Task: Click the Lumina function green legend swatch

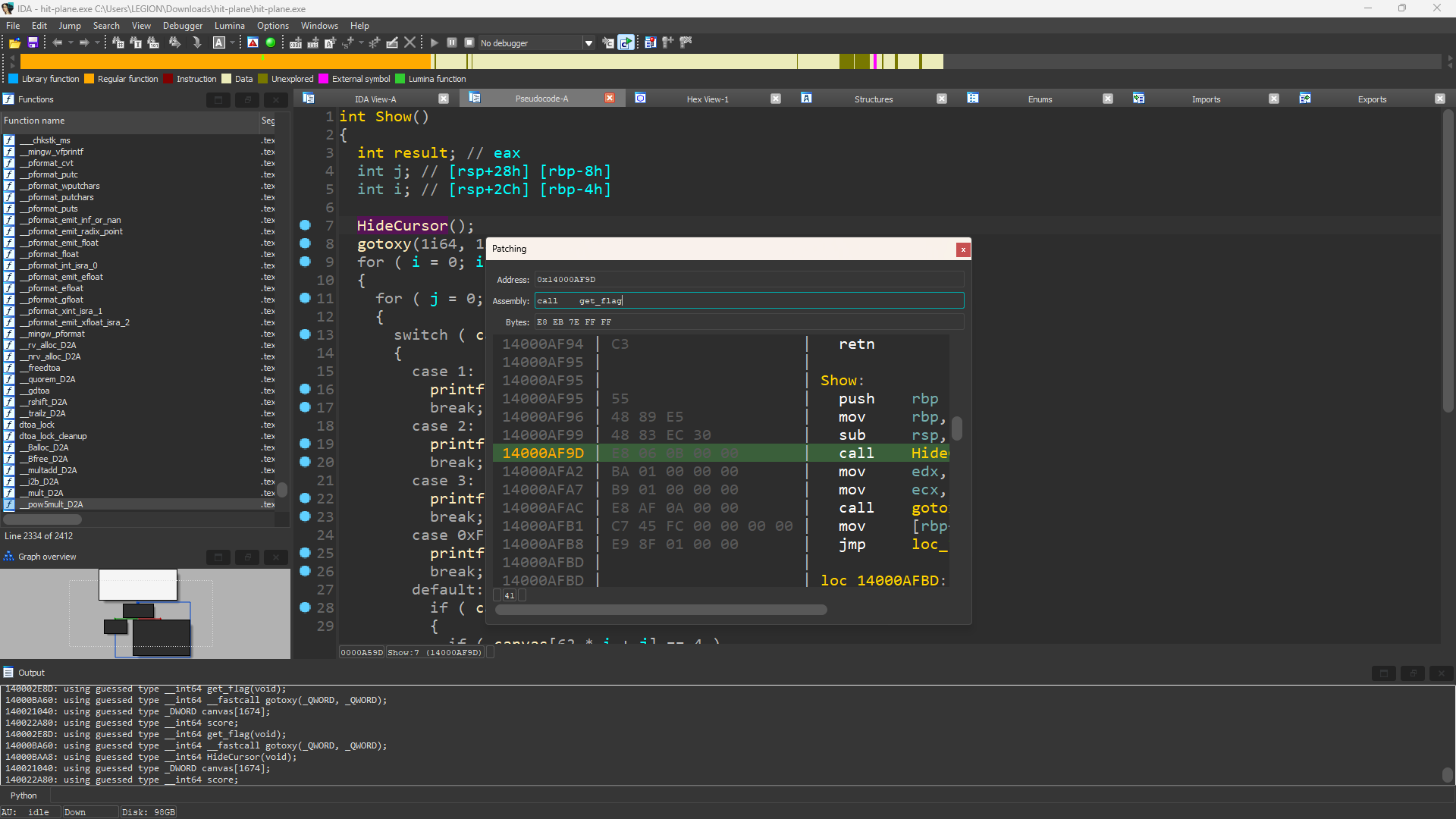Action: click(400, 79)
